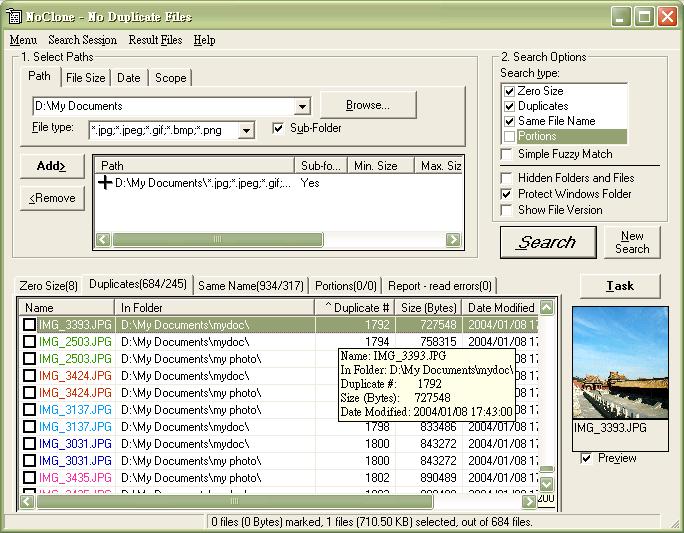
Task: Open the File type dropdown list
Action: pyautogui.click(x=247, y=129)
